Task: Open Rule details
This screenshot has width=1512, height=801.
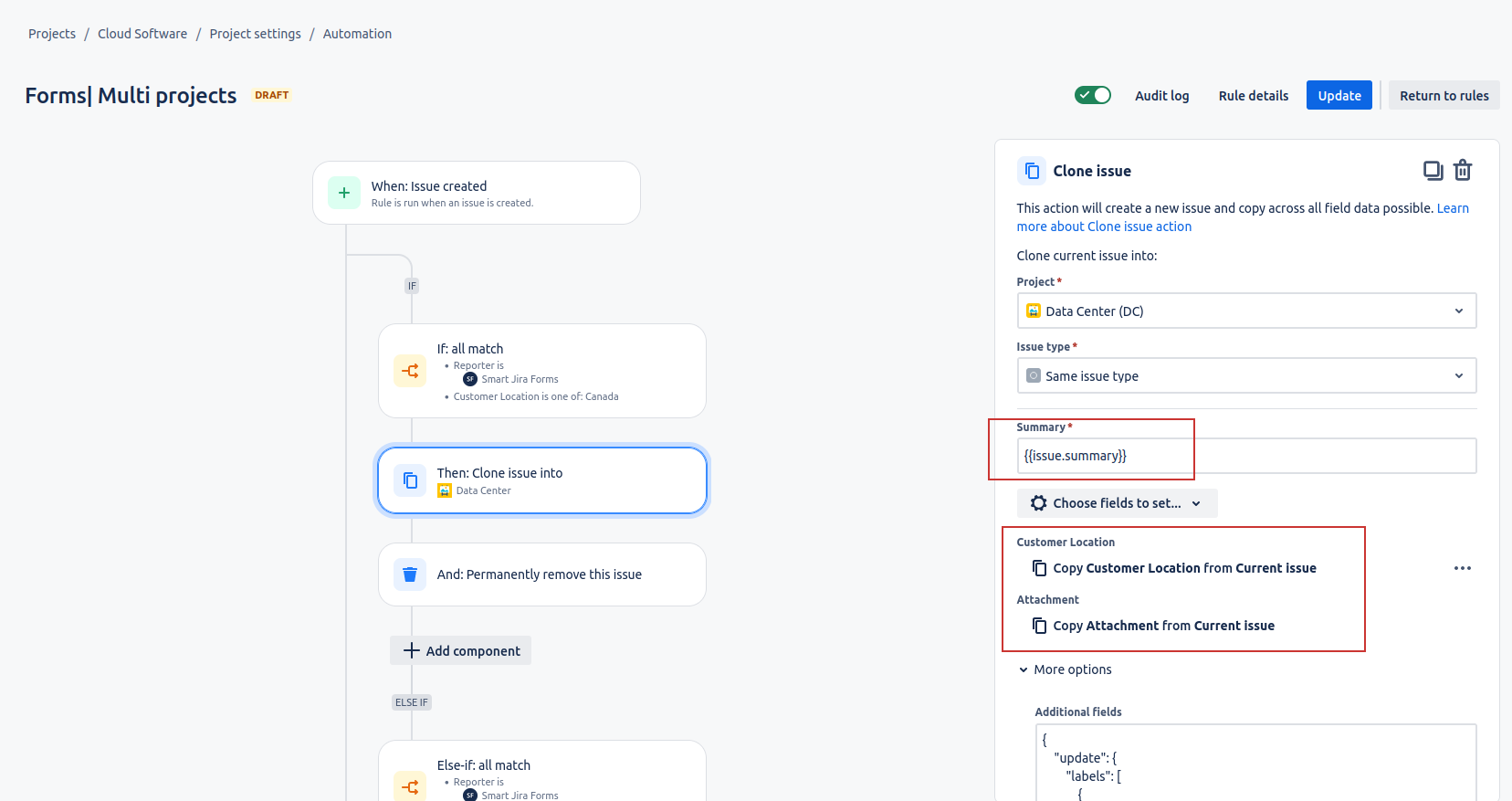Action: (1253, 96)
